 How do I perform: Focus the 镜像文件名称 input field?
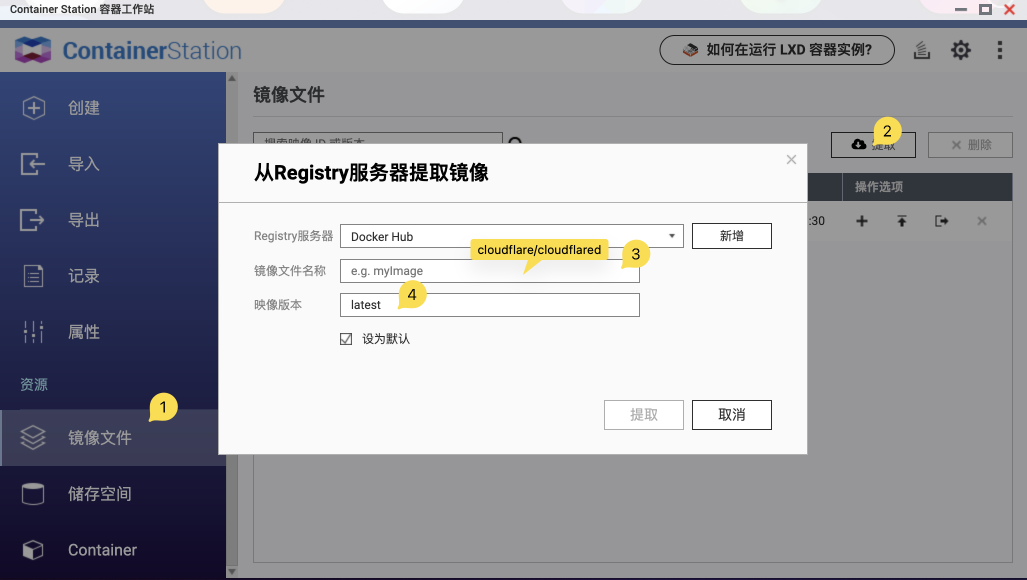(x=490, y=270)
